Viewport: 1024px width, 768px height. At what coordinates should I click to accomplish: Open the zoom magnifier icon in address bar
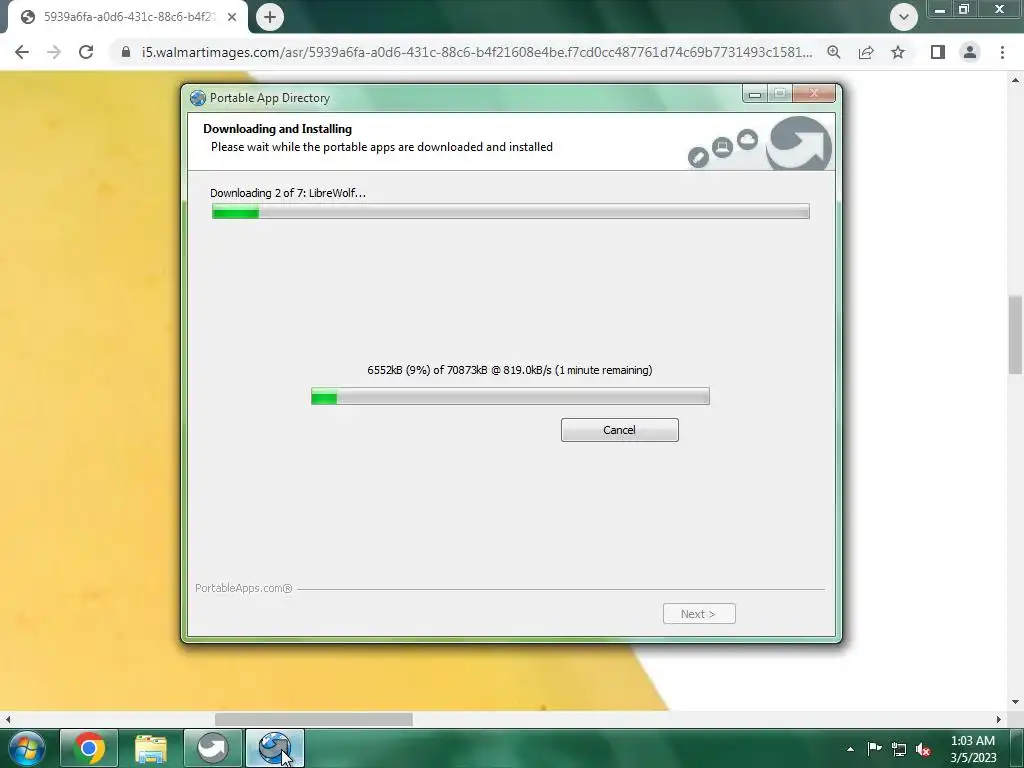833,52
